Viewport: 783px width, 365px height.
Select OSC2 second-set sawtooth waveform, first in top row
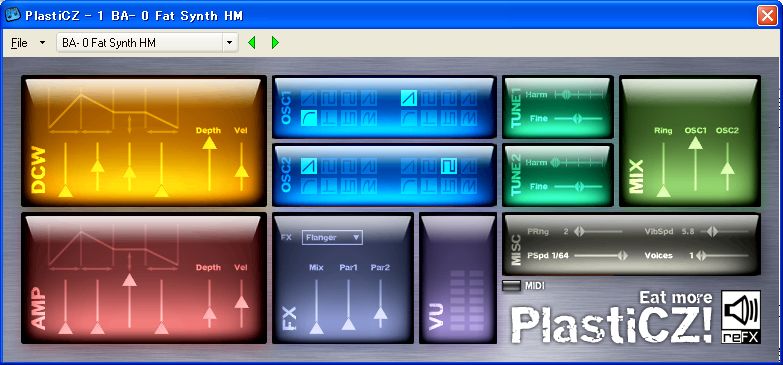[408, 166]
